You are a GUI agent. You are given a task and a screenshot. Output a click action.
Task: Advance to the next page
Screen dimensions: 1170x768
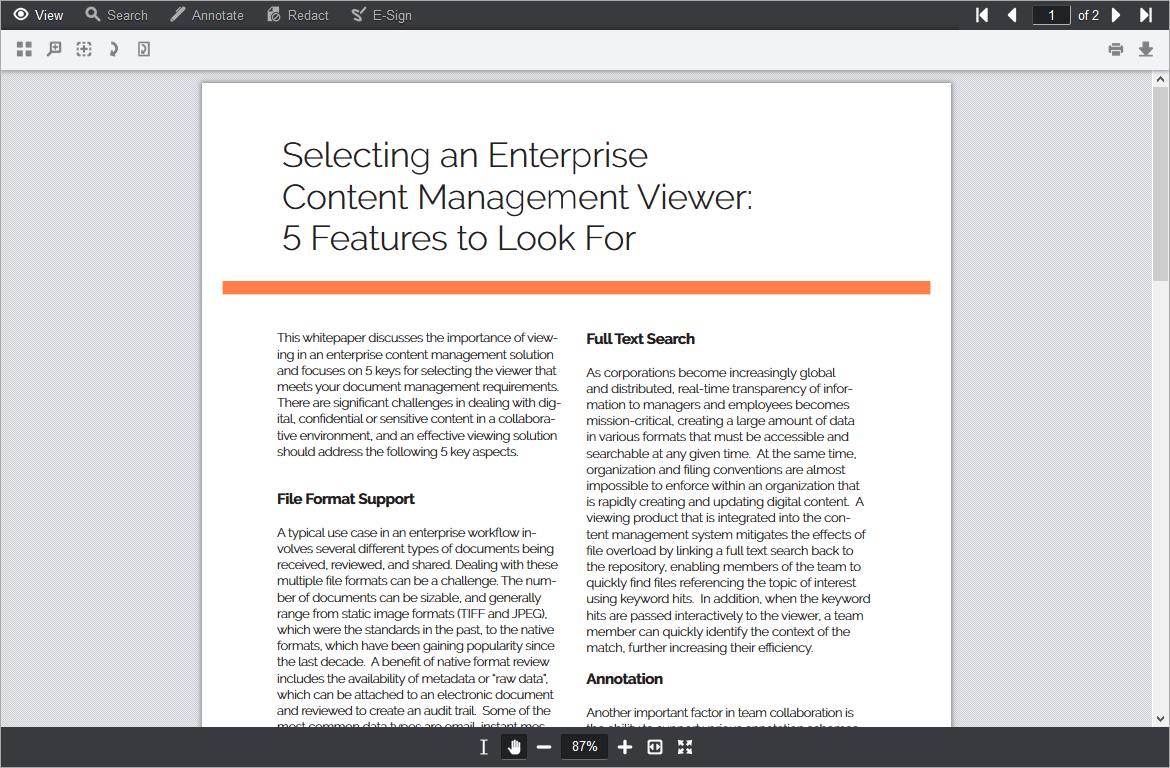point(1116,14)
